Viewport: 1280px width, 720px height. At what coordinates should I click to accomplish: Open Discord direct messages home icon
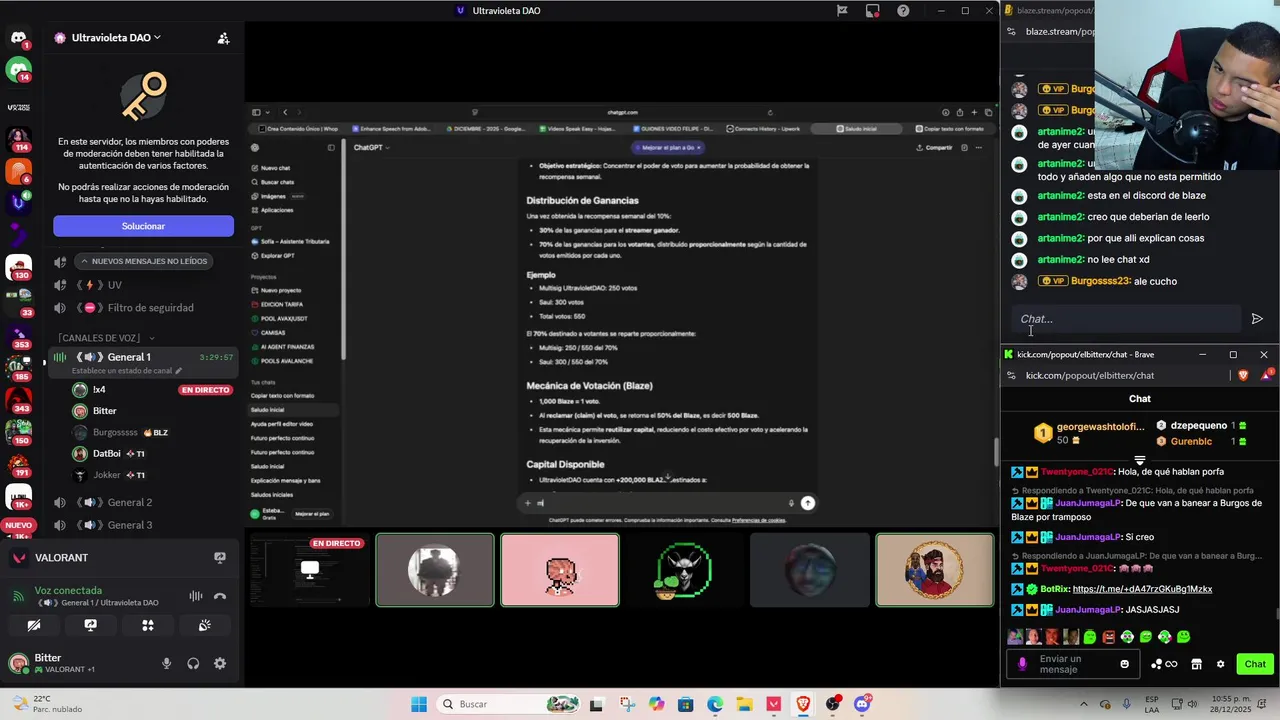pos(18,38)
